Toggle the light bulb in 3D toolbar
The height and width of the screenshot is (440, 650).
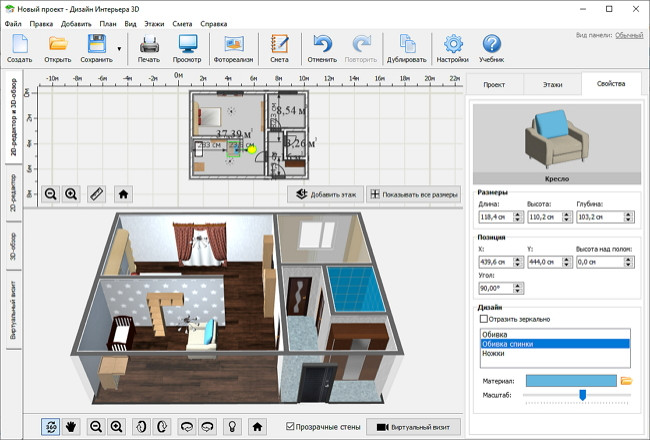click(x=231, y=426)
